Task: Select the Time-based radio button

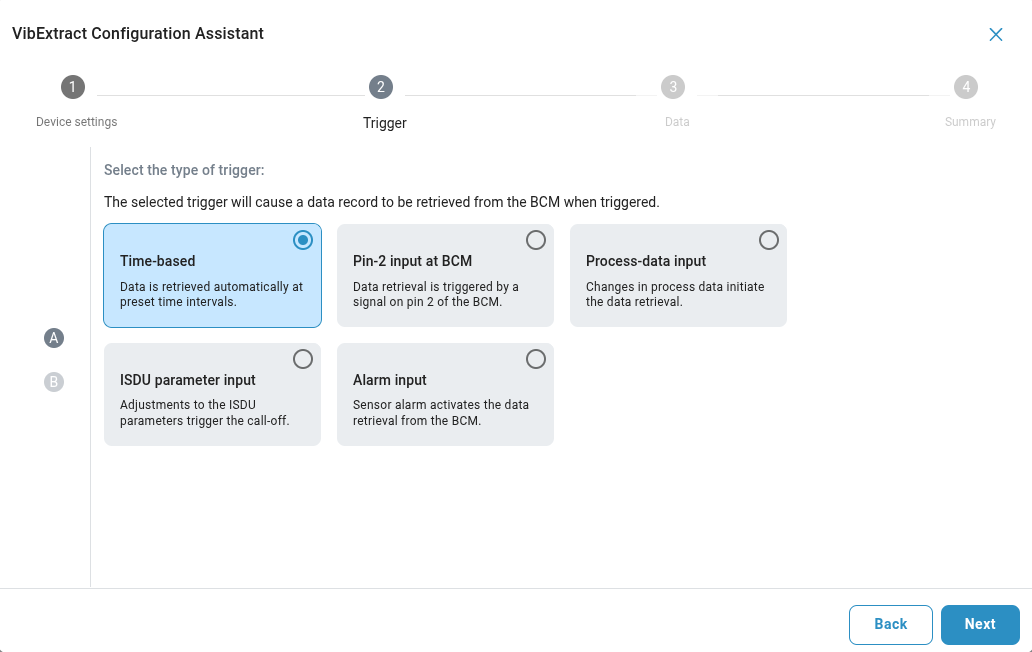Action: pyautogui.click(x=303, y=240)
